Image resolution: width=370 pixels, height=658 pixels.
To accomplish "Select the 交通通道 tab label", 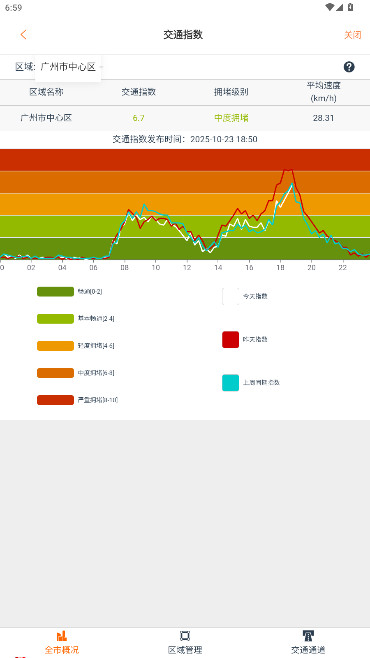I will click(308, 650).
